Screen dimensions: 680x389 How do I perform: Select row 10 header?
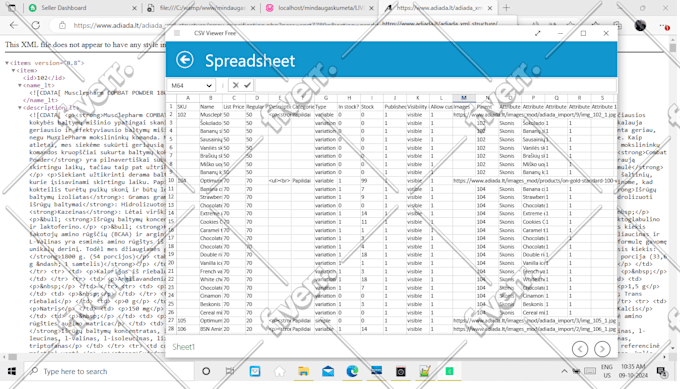point(171,180)
